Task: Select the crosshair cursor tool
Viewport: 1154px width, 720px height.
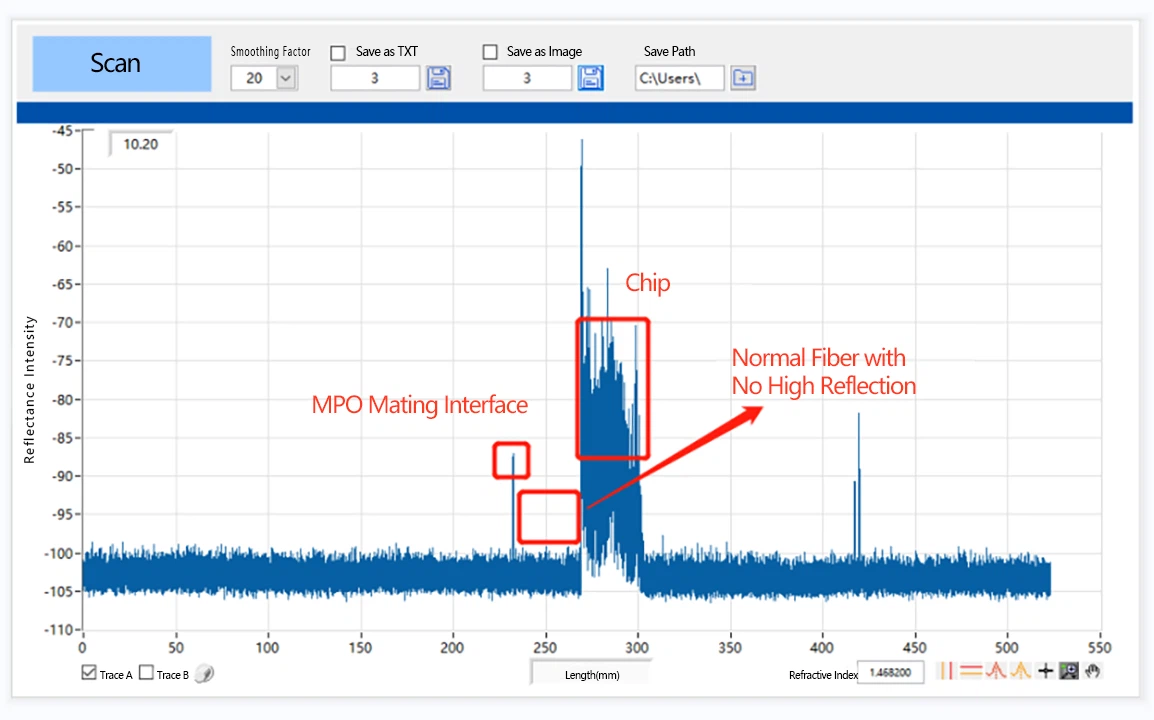Action: pyautogui.click(x=1046, y=671)
